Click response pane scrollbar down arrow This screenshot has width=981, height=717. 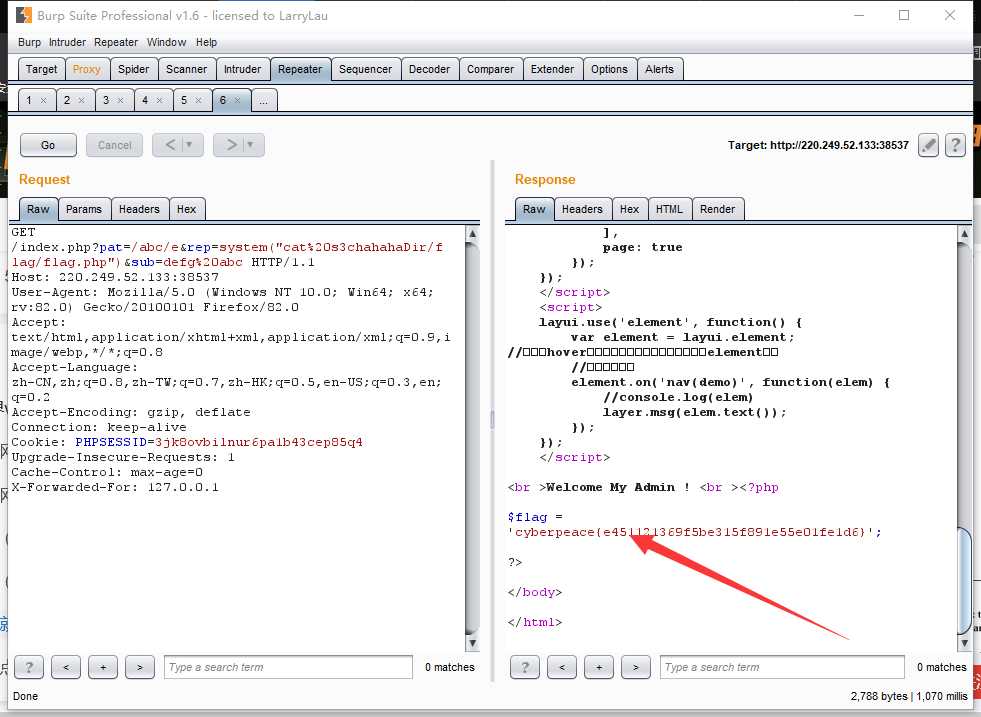(964, 643)
